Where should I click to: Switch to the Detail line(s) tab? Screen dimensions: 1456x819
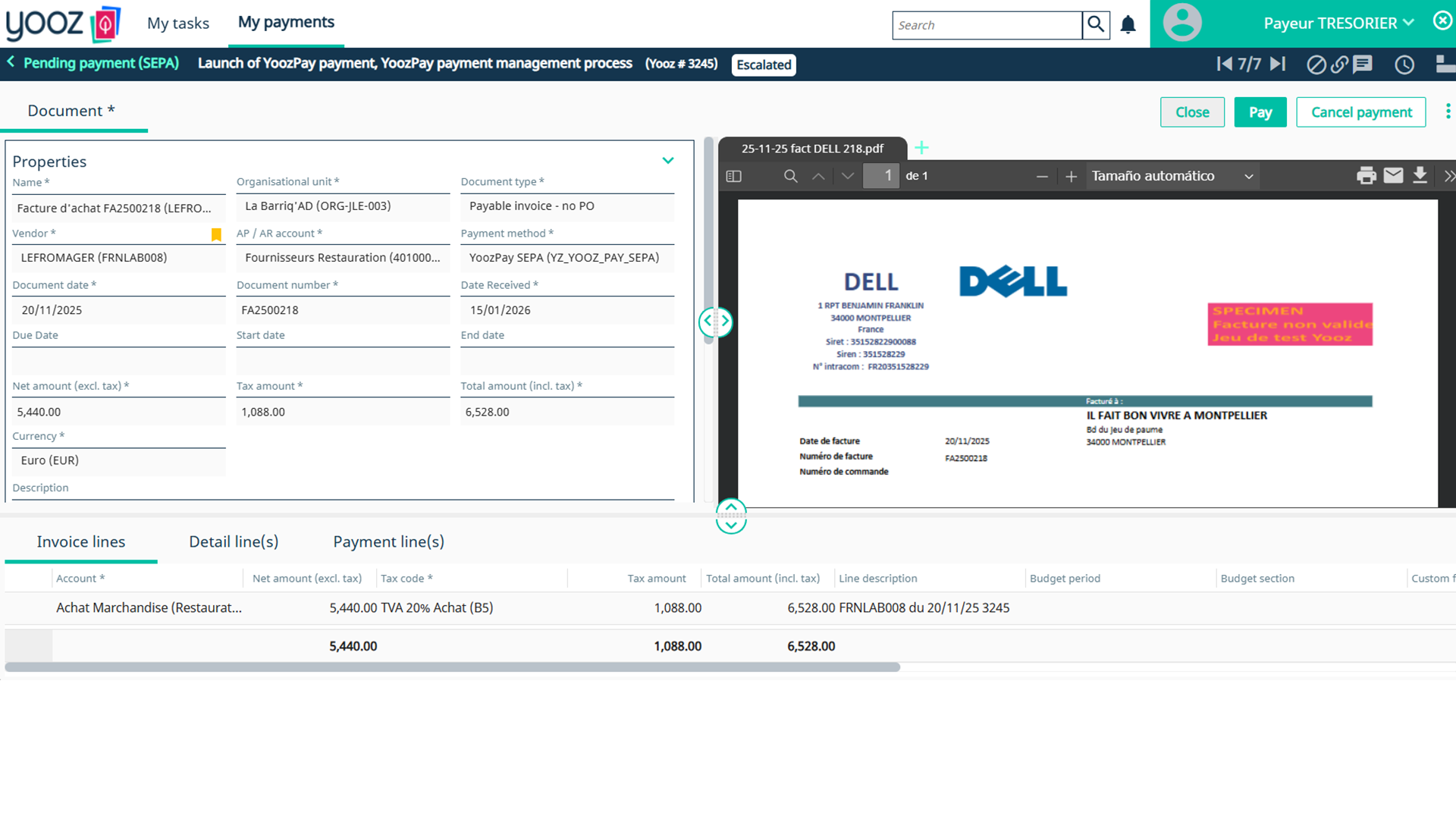[234, 541]
